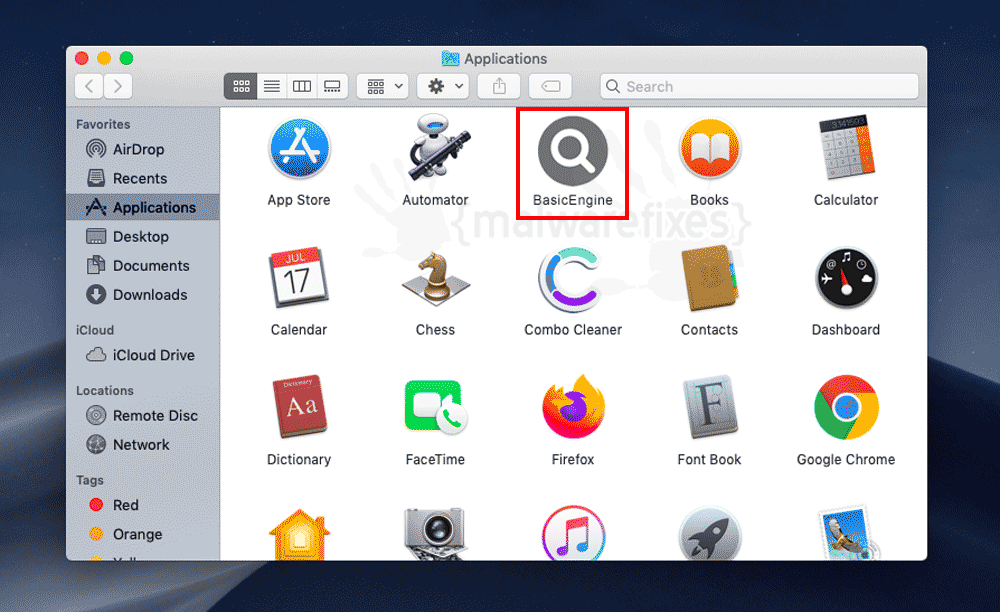Open the gear action menu
The image size is (1000, 612).
[x=443, y=86]
